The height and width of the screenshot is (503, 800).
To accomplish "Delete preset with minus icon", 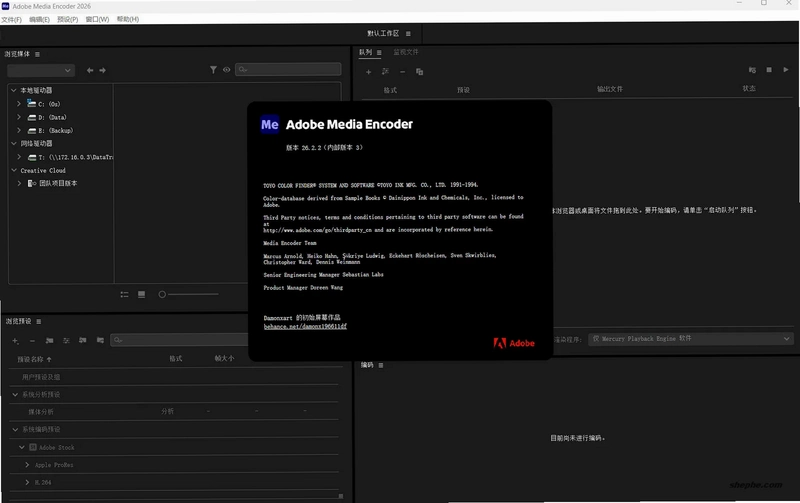I will (x=32, y=340).
